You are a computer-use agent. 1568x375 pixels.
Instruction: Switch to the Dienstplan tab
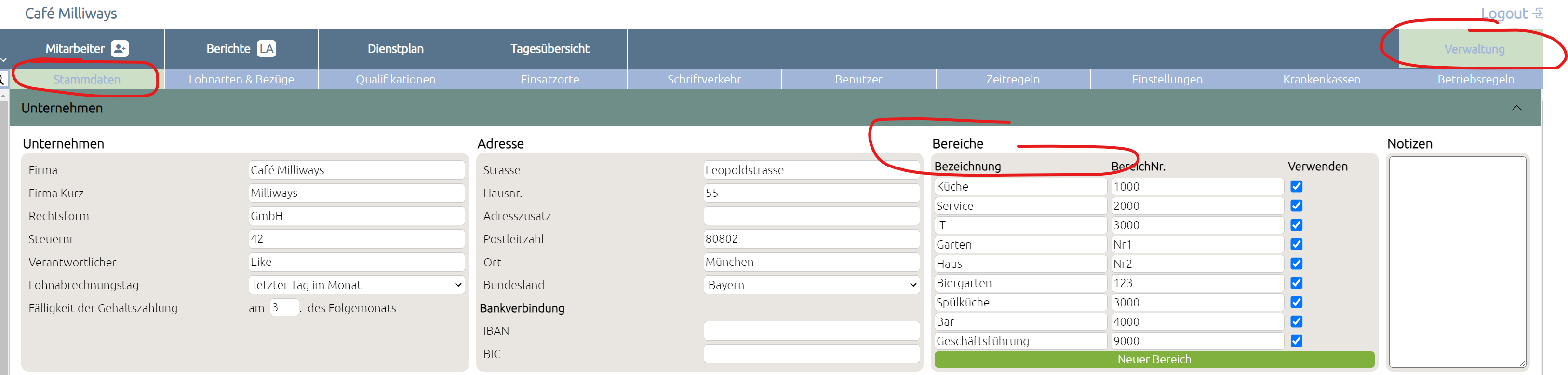point(396,49)
